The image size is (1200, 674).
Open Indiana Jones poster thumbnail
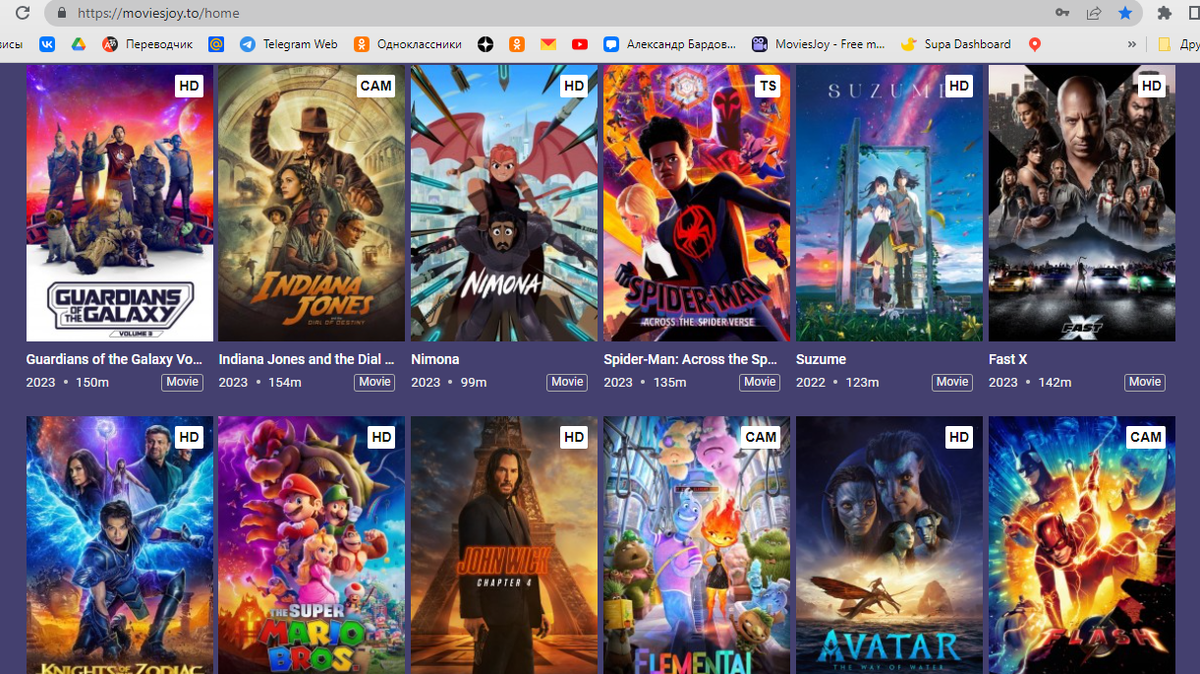pyautogui.click(x=311, y=203)
